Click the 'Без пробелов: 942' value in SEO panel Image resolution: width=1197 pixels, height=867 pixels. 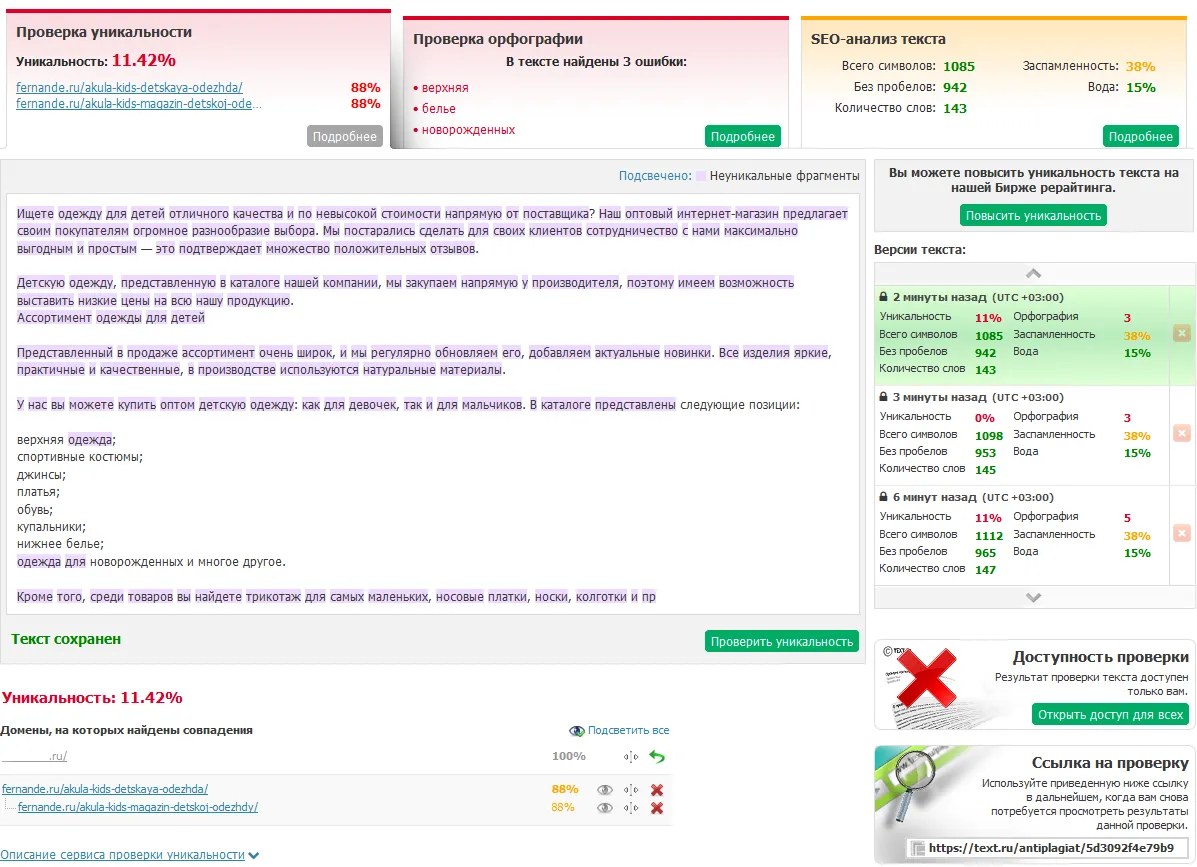[x=955, y=88]
